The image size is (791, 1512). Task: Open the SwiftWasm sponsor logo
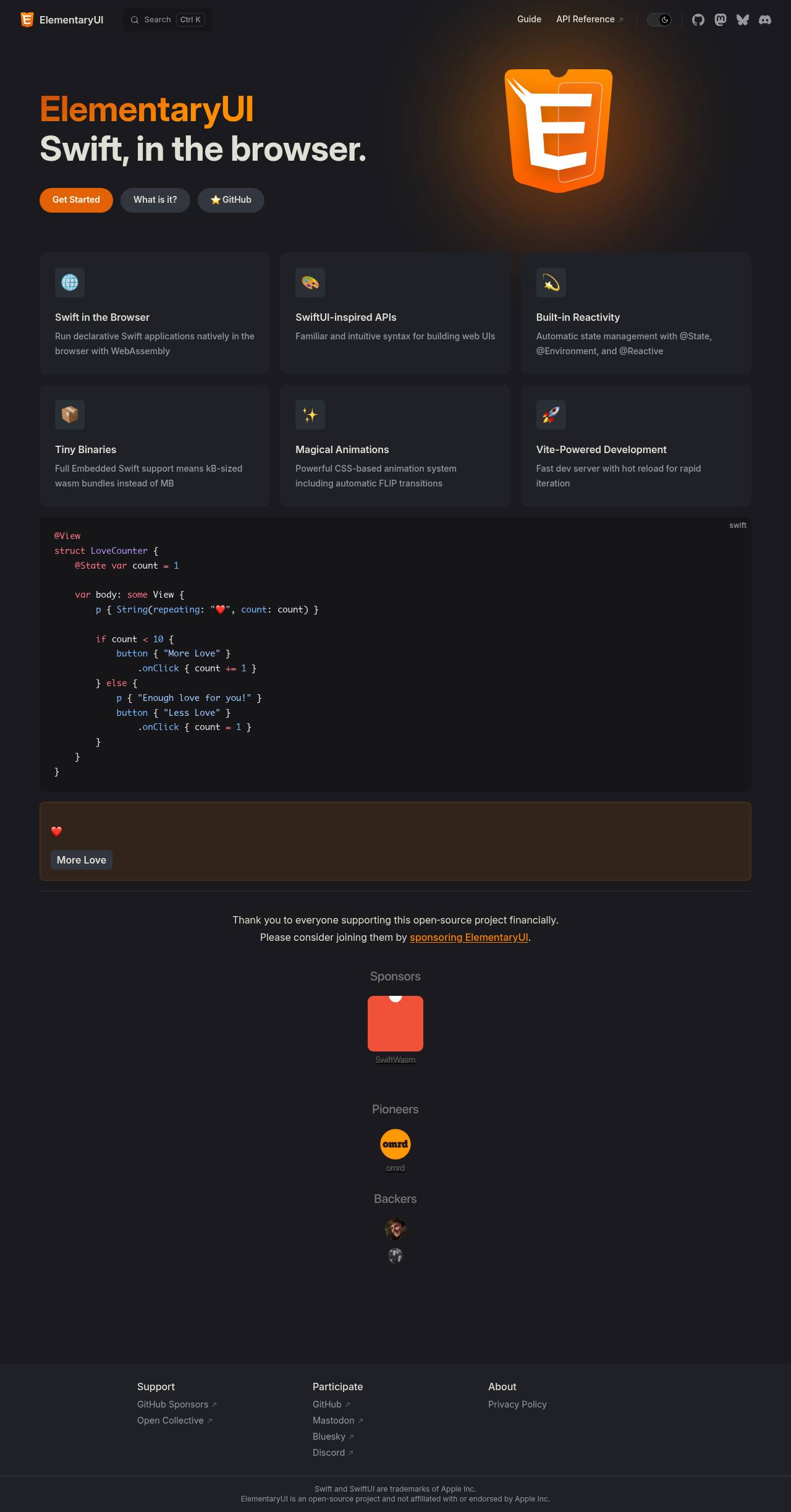pos(395,1024)
